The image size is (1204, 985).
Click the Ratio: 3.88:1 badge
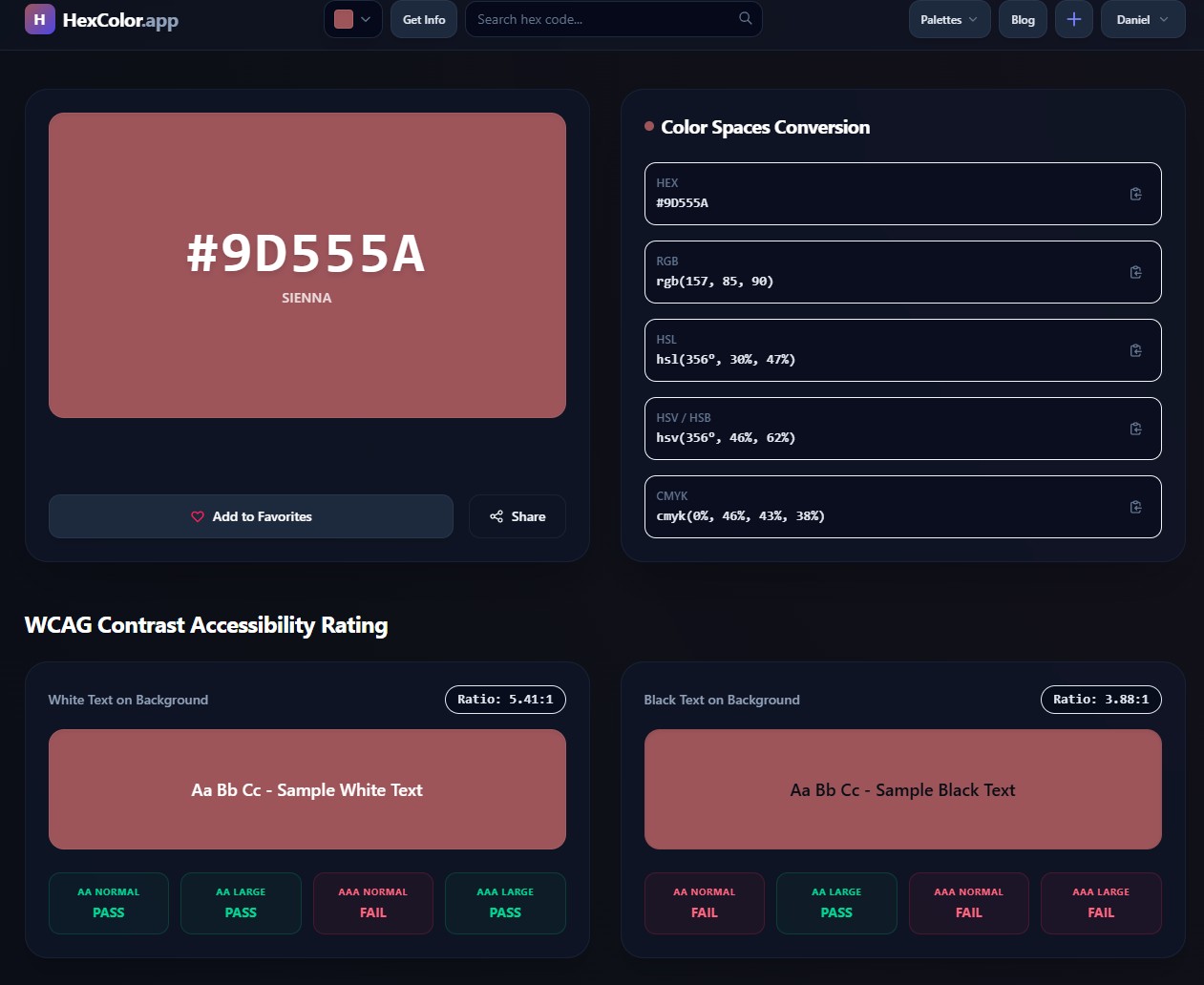pos(1101,700)
